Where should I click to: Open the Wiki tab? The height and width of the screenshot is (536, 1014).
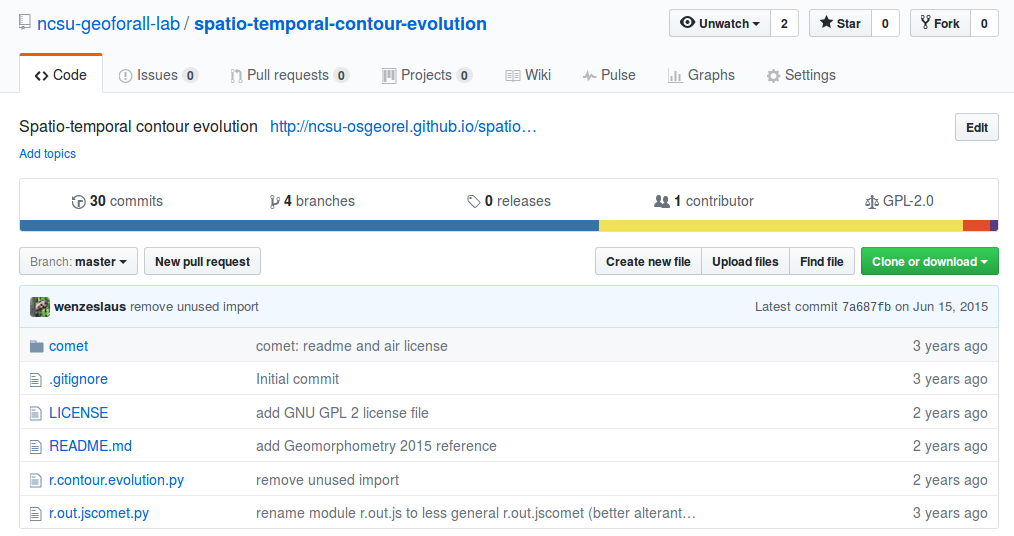tap(528, 76)
